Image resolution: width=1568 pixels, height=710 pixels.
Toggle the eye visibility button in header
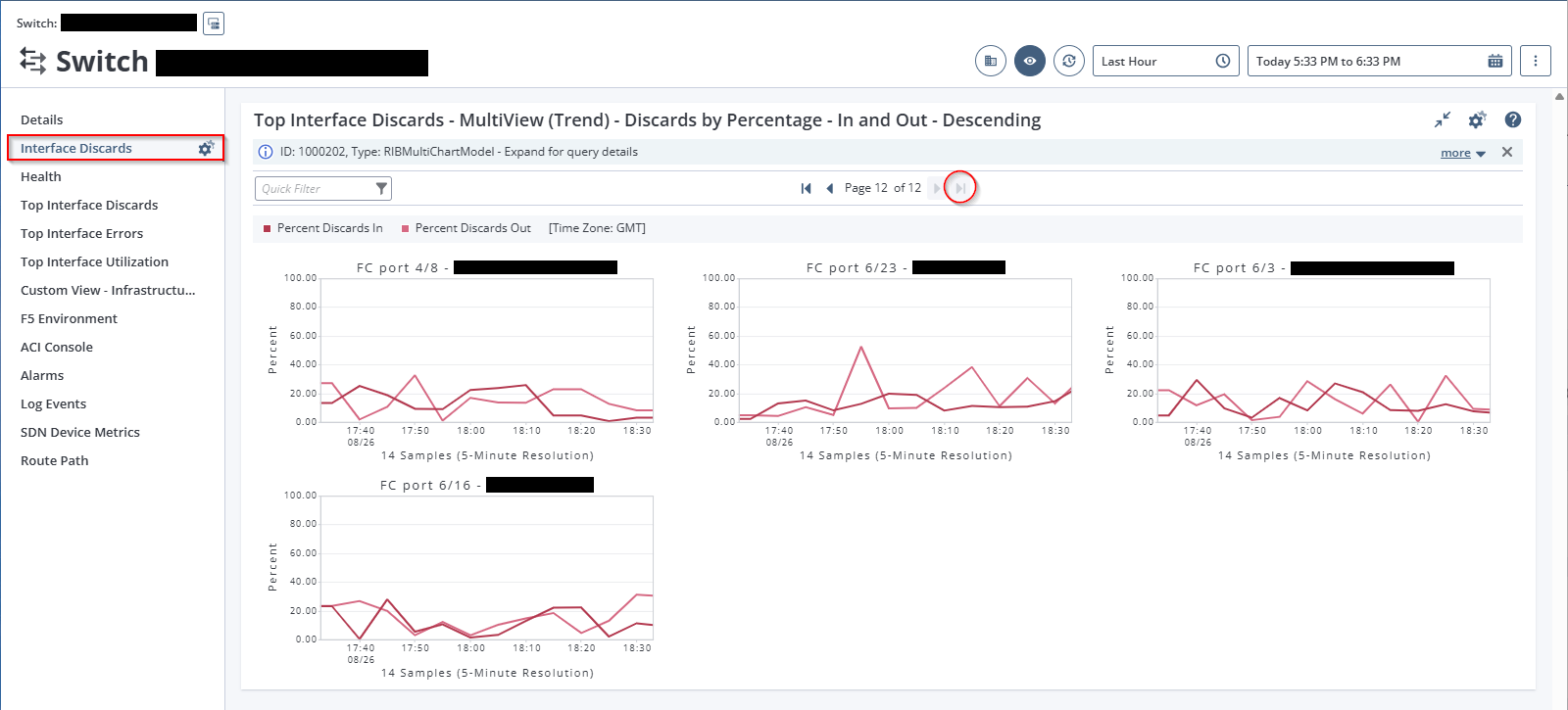pyautogui.click(x=1030, y=61)
